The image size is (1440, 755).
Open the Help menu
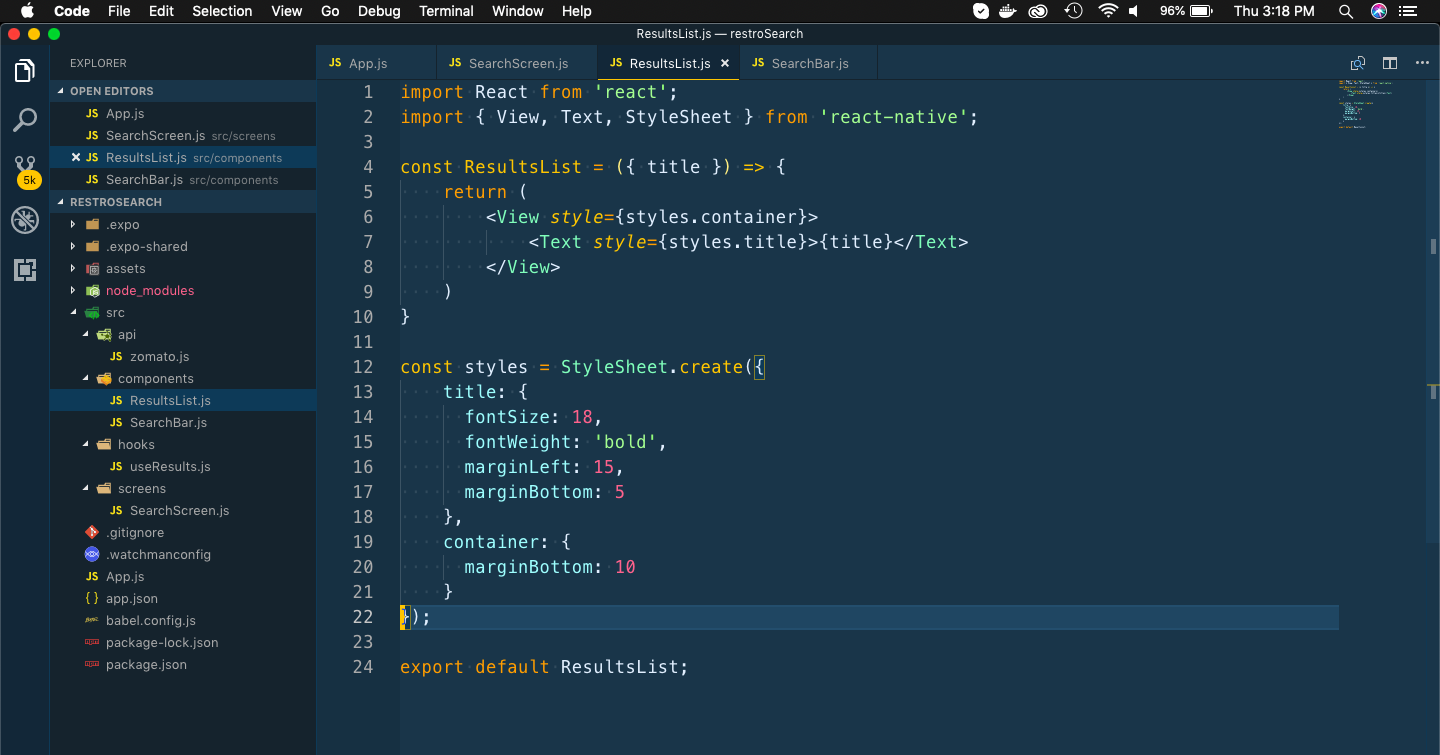coord(577,11)
